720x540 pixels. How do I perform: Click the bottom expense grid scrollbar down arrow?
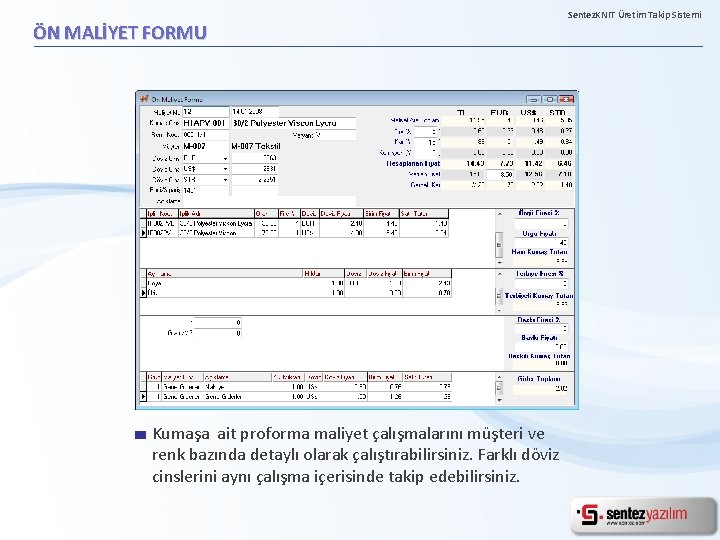pos(499,400)
